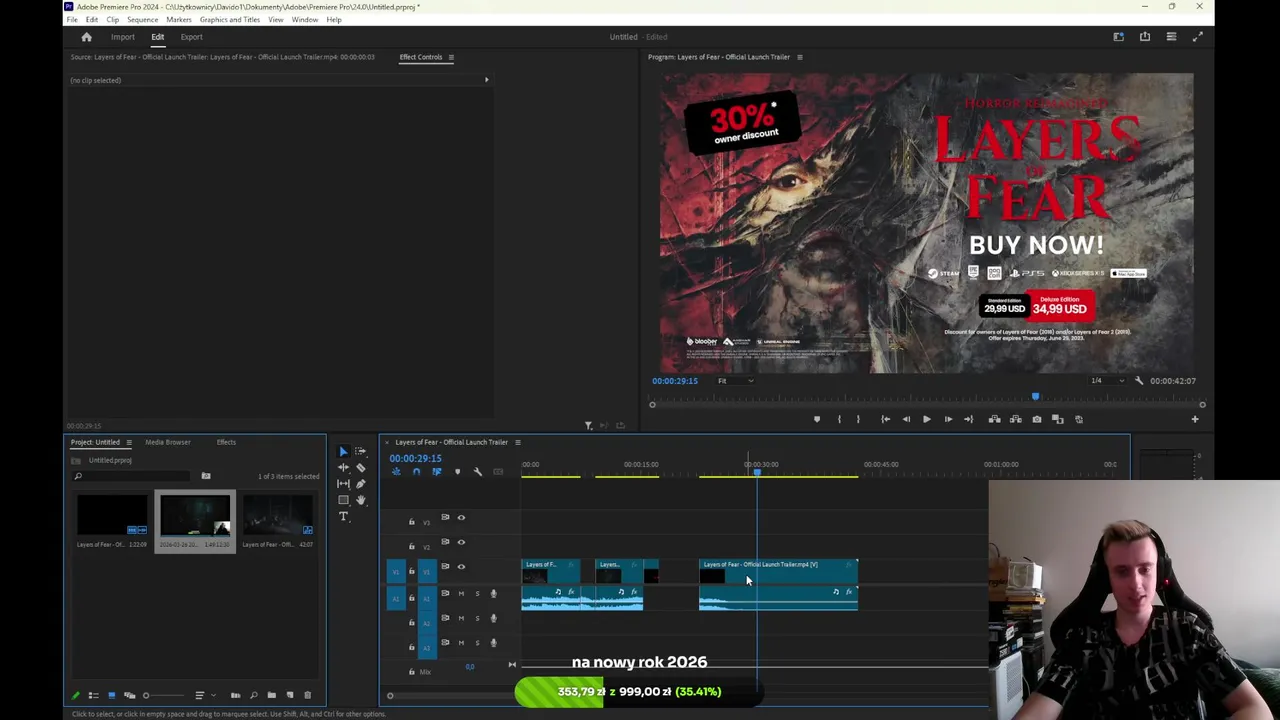Image resolution: width=1280 pixels, height=720 pixels.
Task: Select the Ripple Edit tool
Action: (343, 468)
